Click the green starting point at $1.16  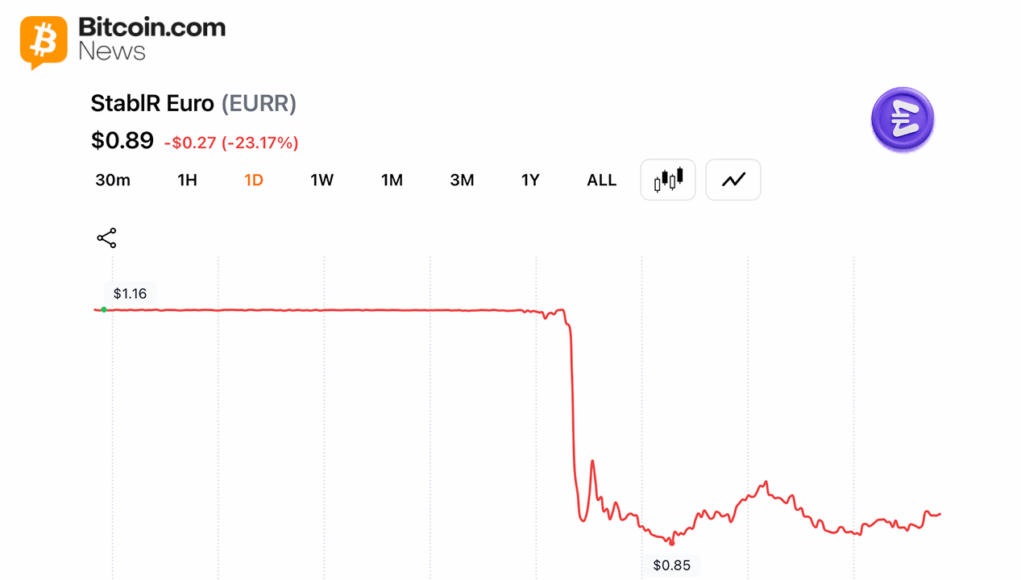[x=104, y=310]
